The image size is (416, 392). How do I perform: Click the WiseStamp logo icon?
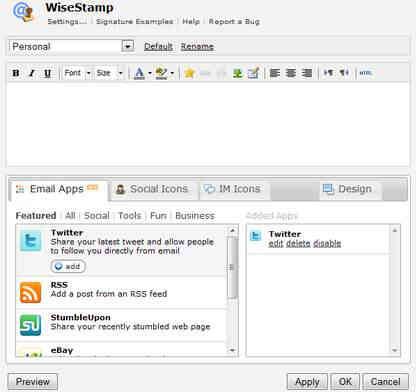pos(24,12)
